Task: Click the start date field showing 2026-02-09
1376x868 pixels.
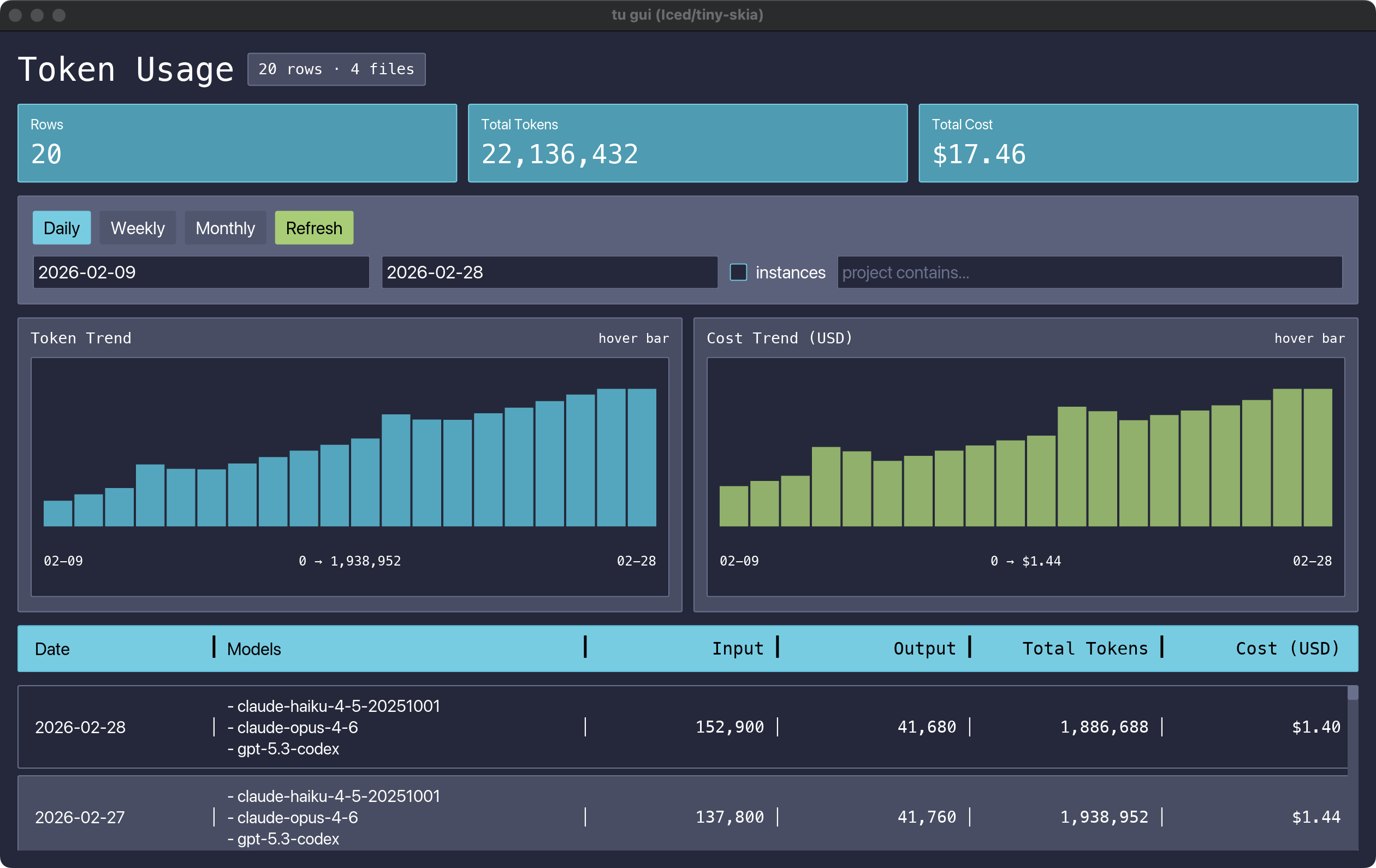Action: coord(201,272)
